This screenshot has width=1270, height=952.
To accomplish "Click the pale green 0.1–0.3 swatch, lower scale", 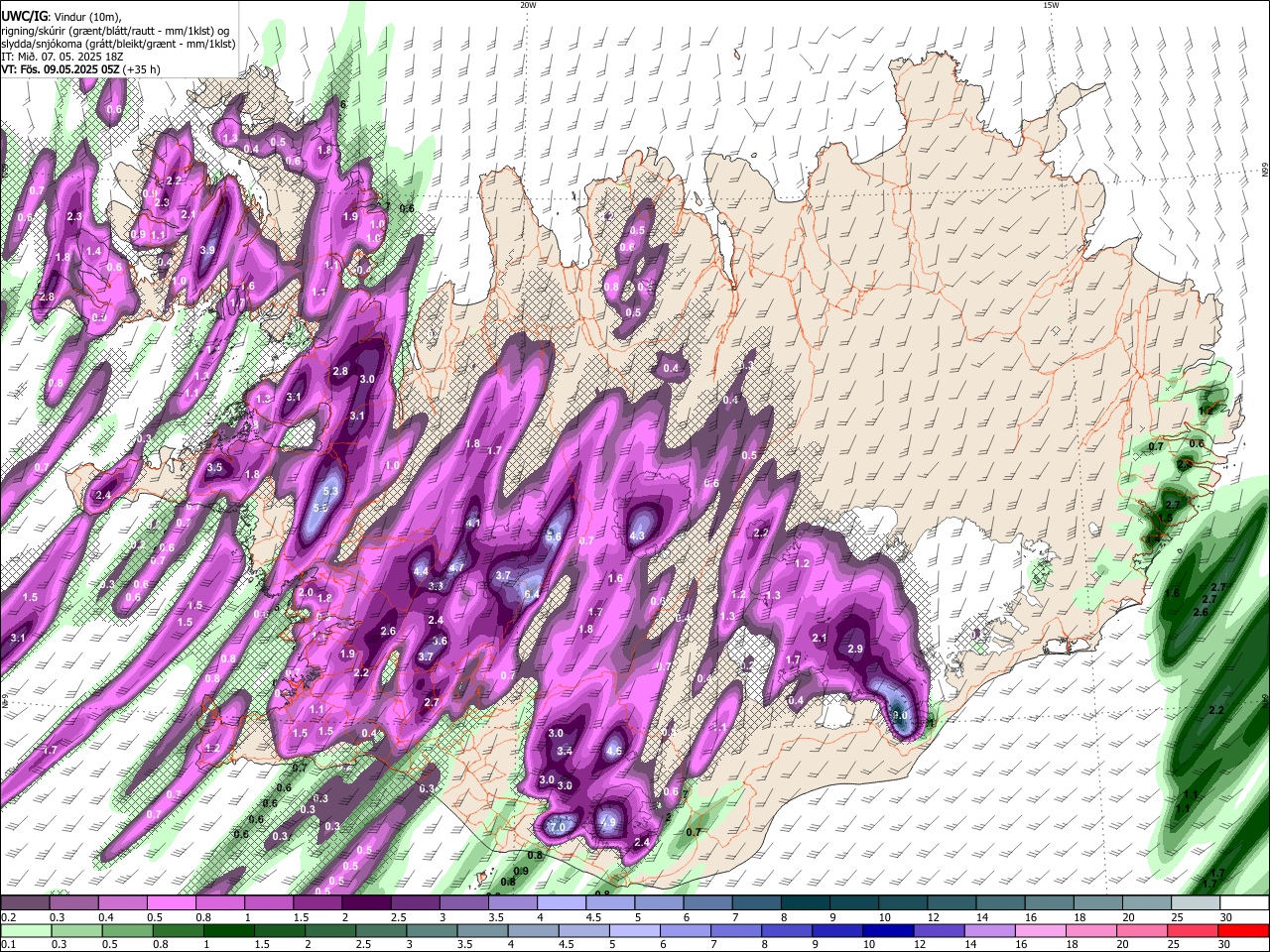I will (x=26, y=930).
